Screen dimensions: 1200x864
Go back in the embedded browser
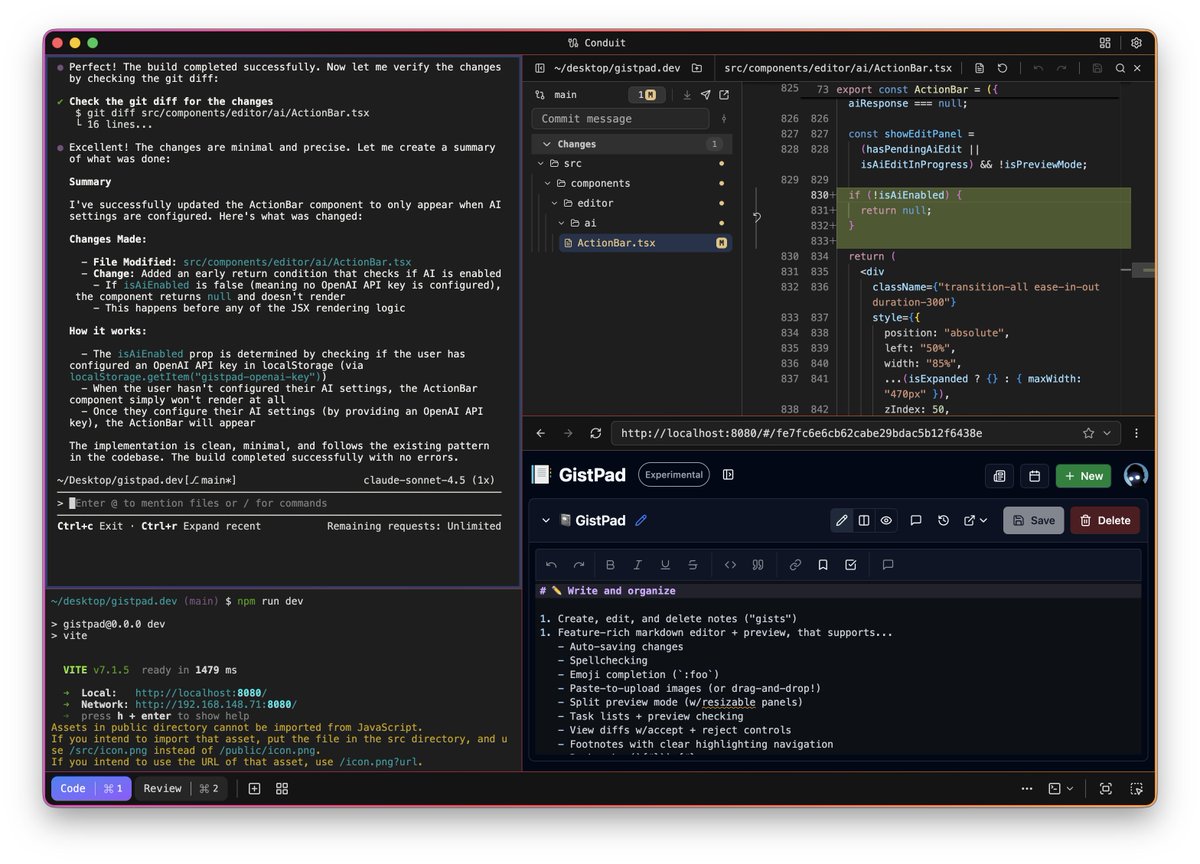coord(541,433)
